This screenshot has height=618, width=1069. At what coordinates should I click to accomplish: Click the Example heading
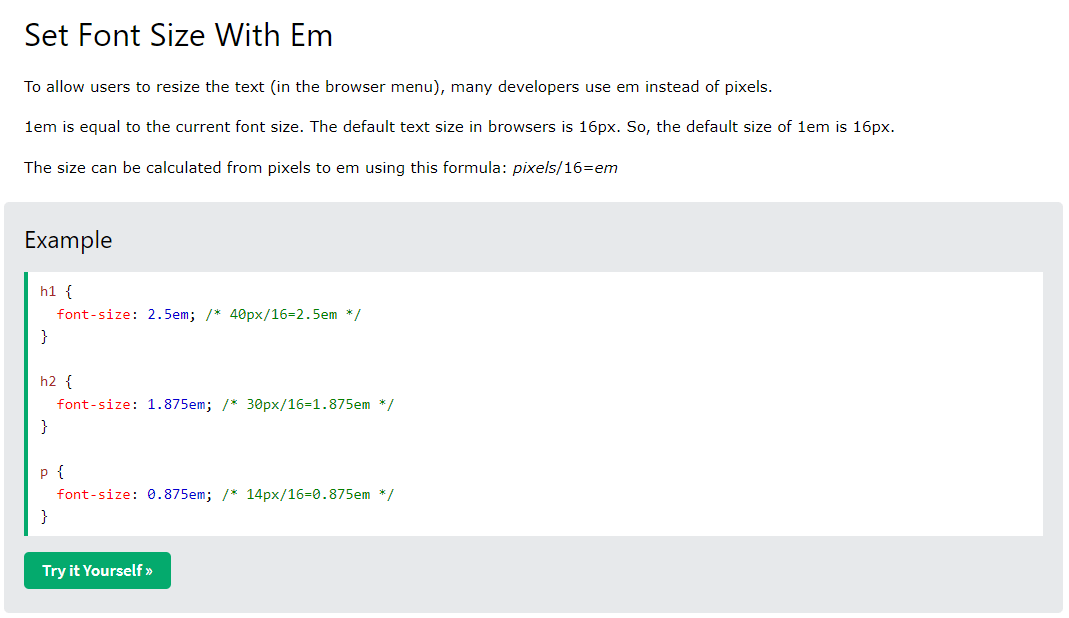click(x=68, y=240)
